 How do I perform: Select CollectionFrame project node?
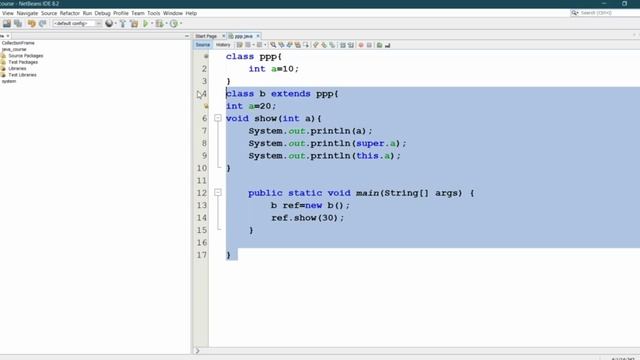(18, 43)
